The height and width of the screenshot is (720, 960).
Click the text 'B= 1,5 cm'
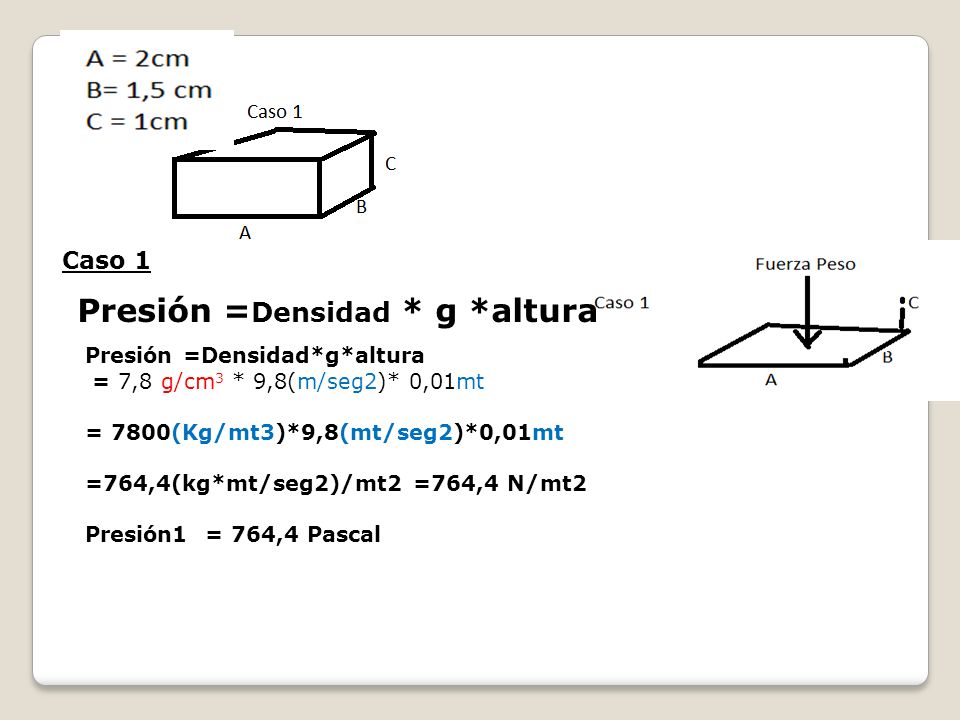pyautogui.click(x=149, y=91)
